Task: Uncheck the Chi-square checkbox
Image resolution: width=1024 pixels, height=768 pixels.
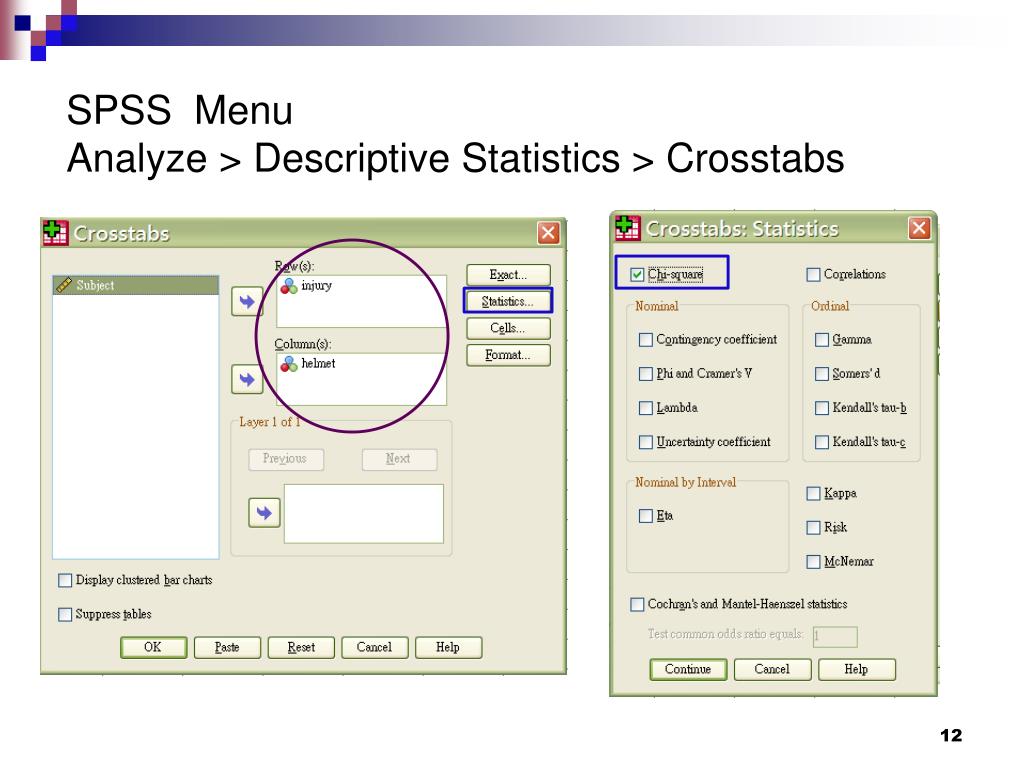Action: (637, 275)
